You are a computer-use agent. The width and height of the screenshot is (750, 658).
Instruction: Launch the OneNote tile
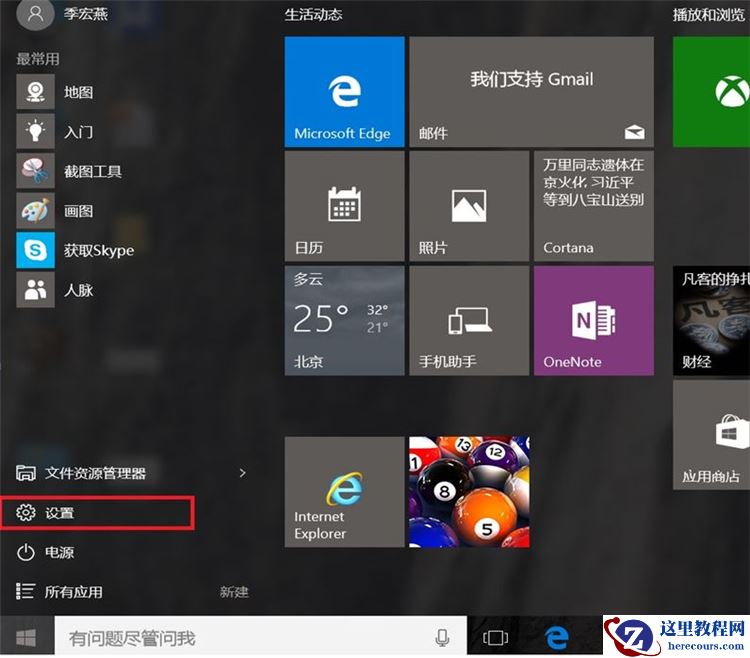[594, 320]
